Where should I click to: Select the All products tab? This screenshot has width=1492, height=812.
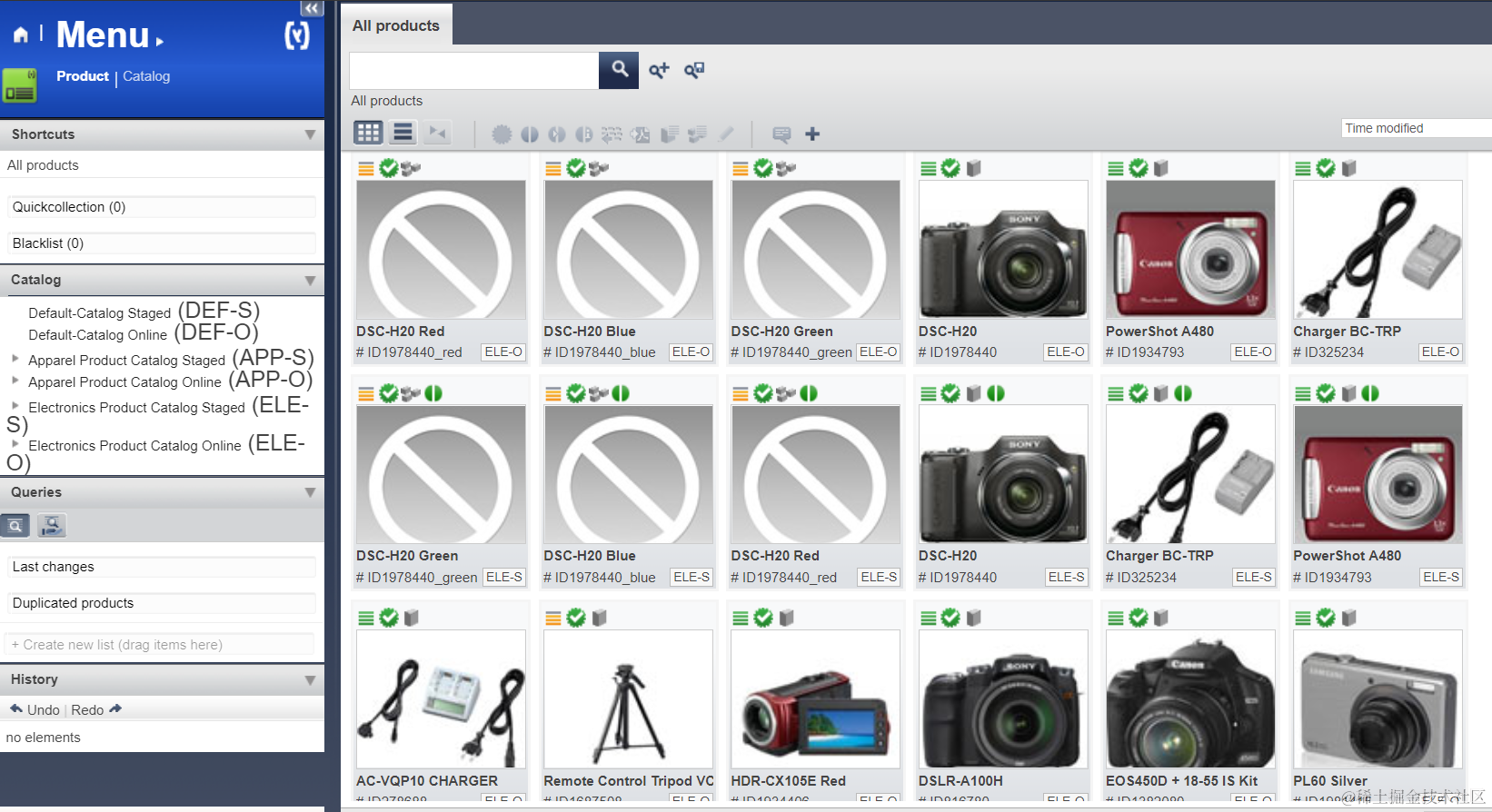[x=396, y=25]
